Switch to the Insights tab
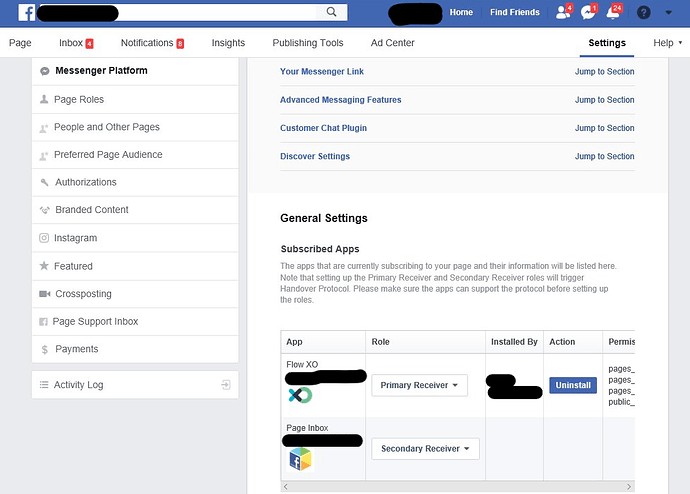Screen dimensions: 690x494 pyautogui.click(x=228, y=43)
